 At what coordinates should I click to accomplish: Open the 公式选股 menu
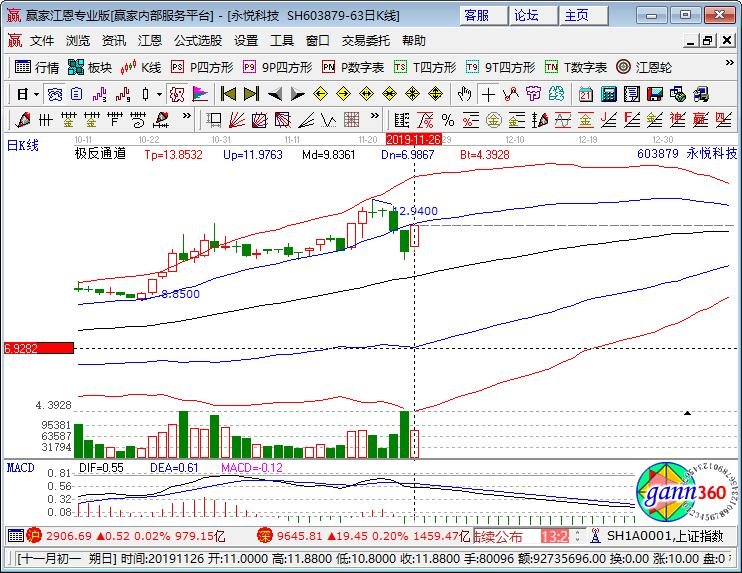198,41
